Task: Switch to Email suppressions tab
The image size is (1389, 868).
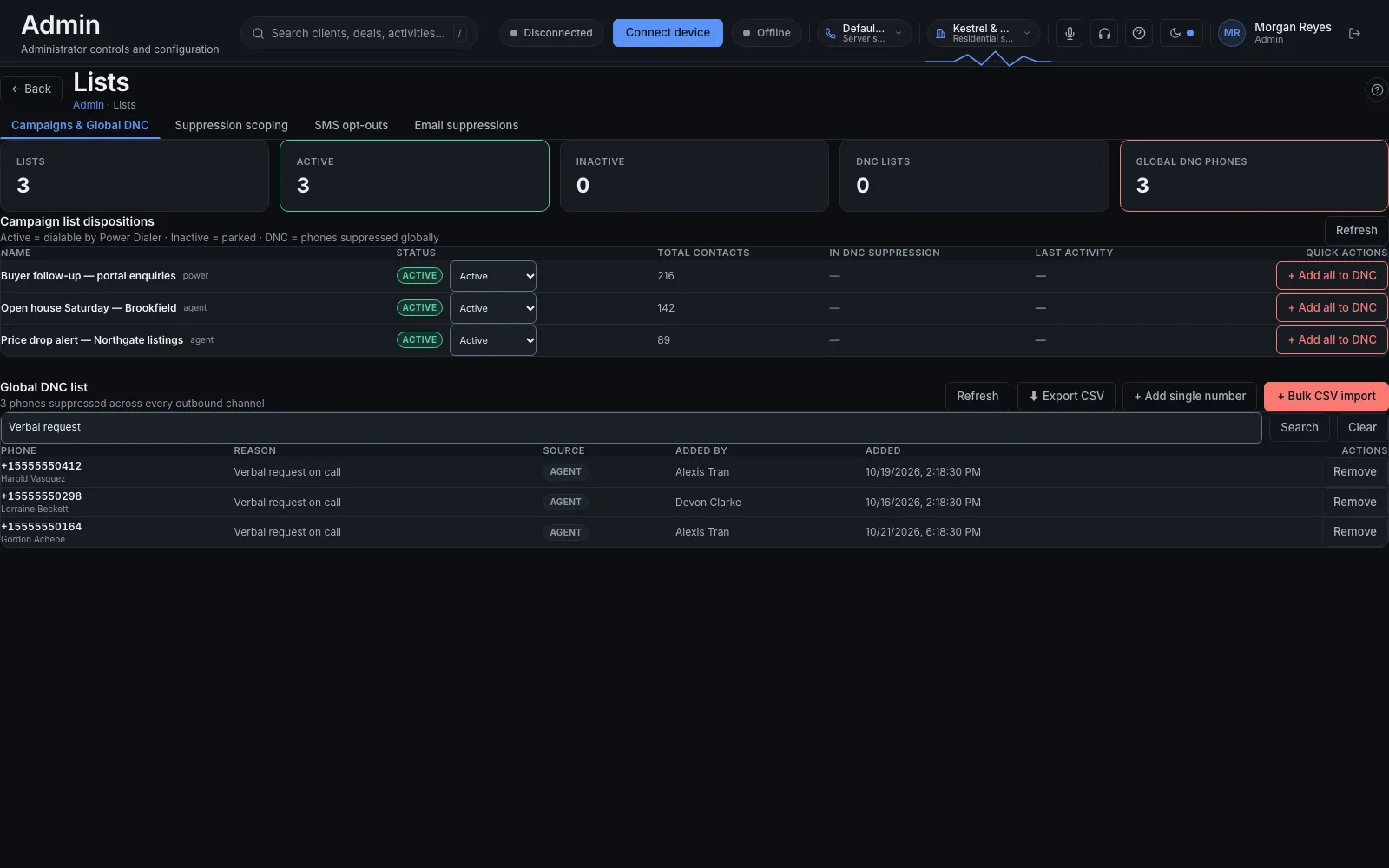Action: click(466, 125)
